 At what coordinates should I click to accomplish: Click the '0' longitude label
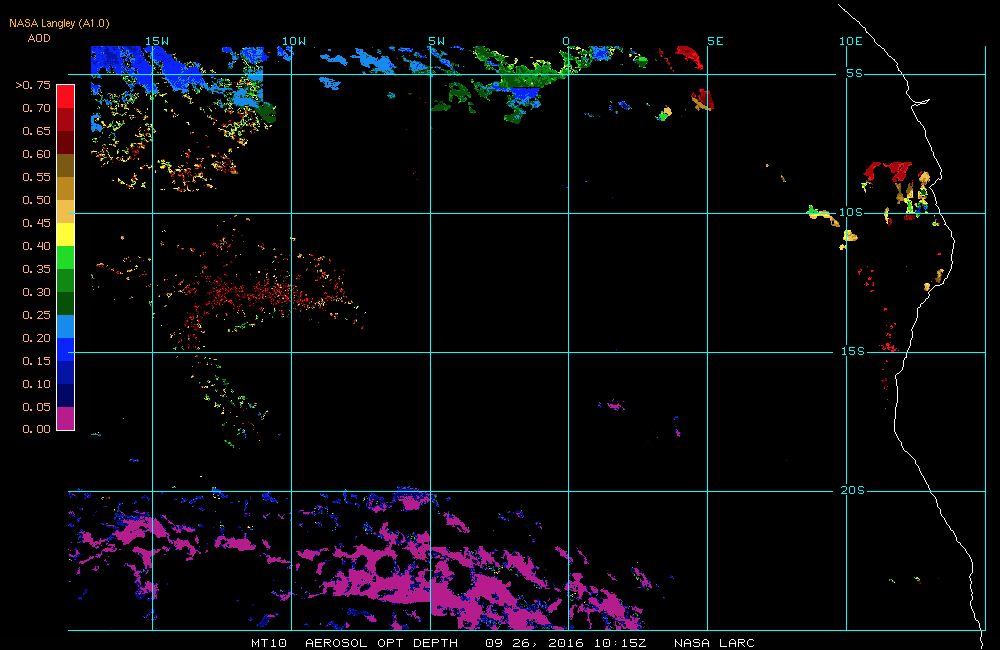566,41
